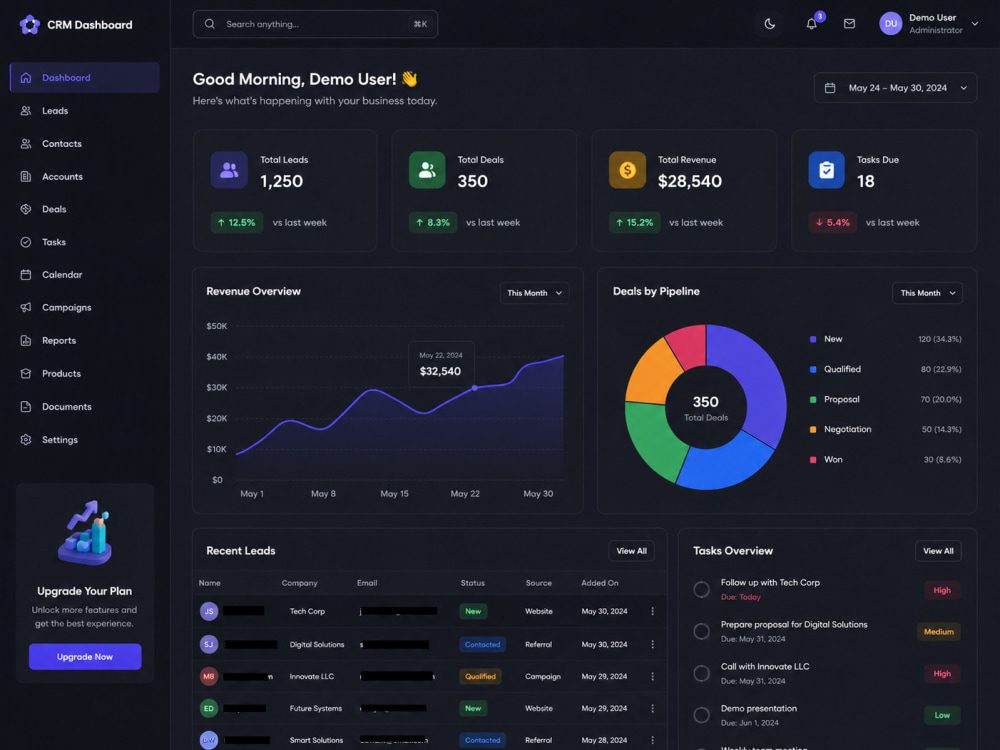Click the 'Added On' column header
This screenshot has width=1000, height=750.
pyautogui.click(x=599, y=583)
